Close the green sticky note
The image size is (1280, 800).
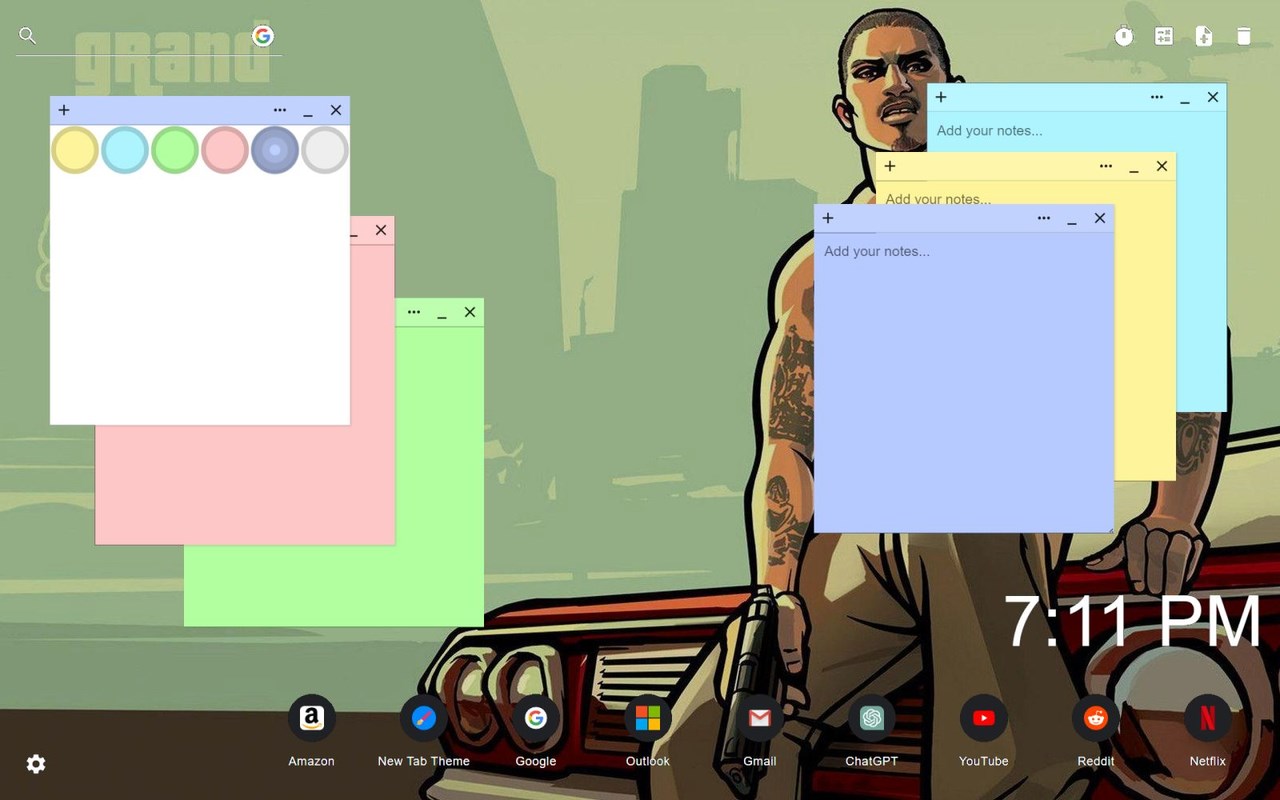470,312
